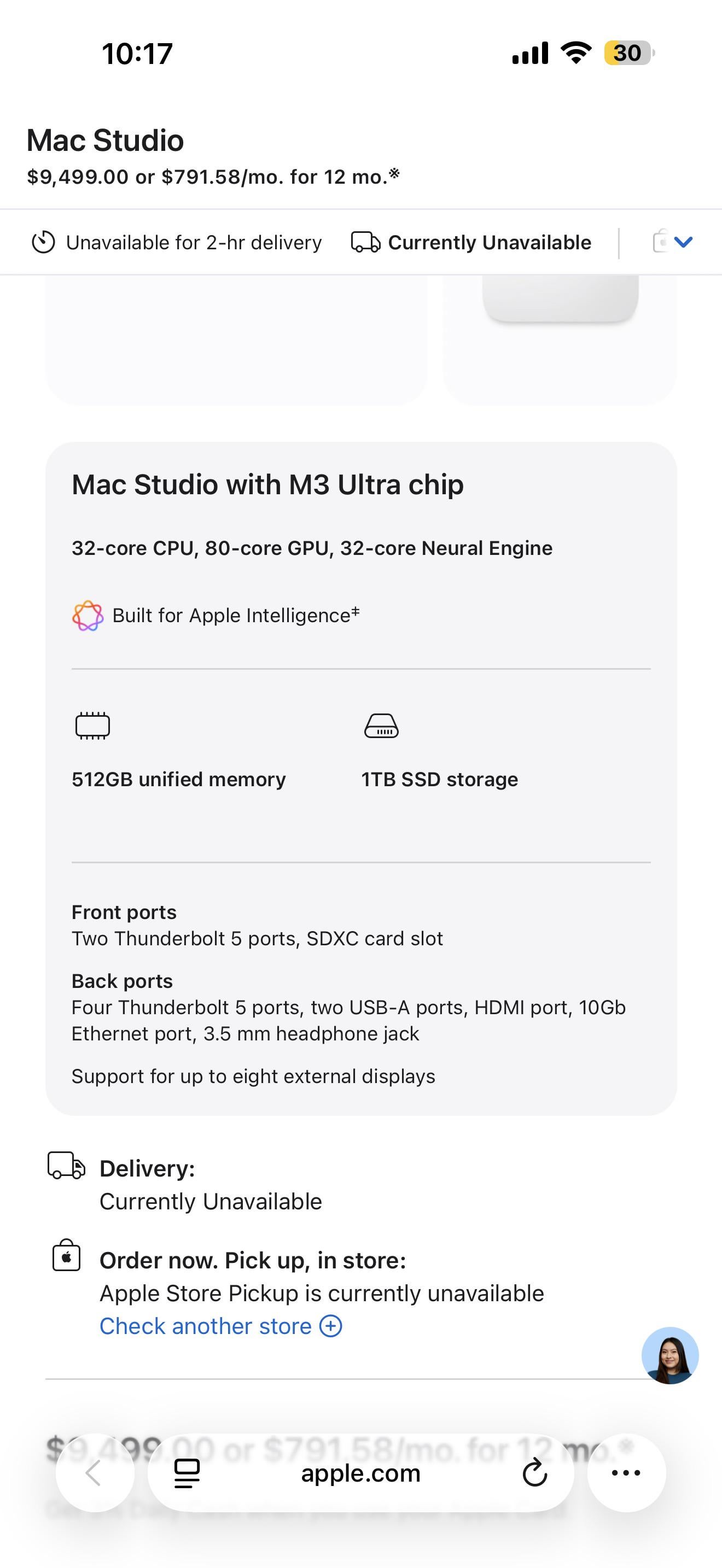The image size is (722, 1568).
Task: Select Currently Unavailable delivery status in header
Action: tap(490, 242)
